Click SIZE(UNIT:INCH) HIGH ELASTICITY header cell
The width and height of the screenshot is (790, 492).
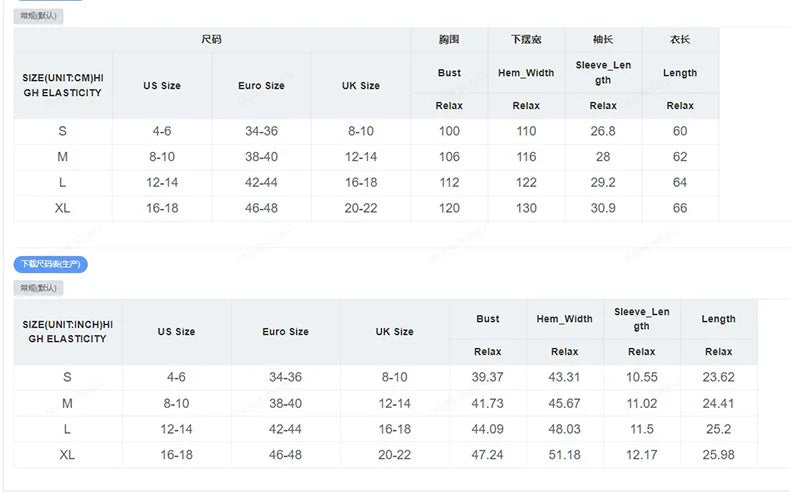pos(67,332)
